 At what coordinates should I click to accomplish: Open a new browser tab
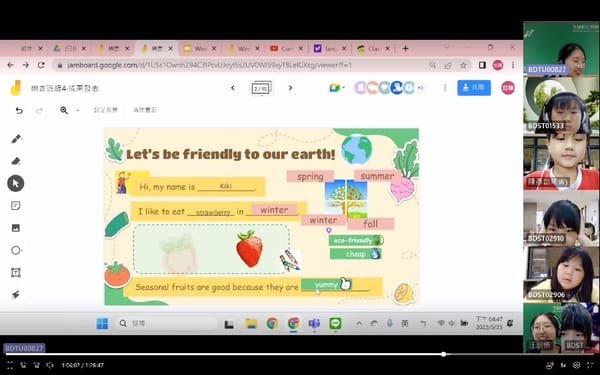(x=405, y=49)
